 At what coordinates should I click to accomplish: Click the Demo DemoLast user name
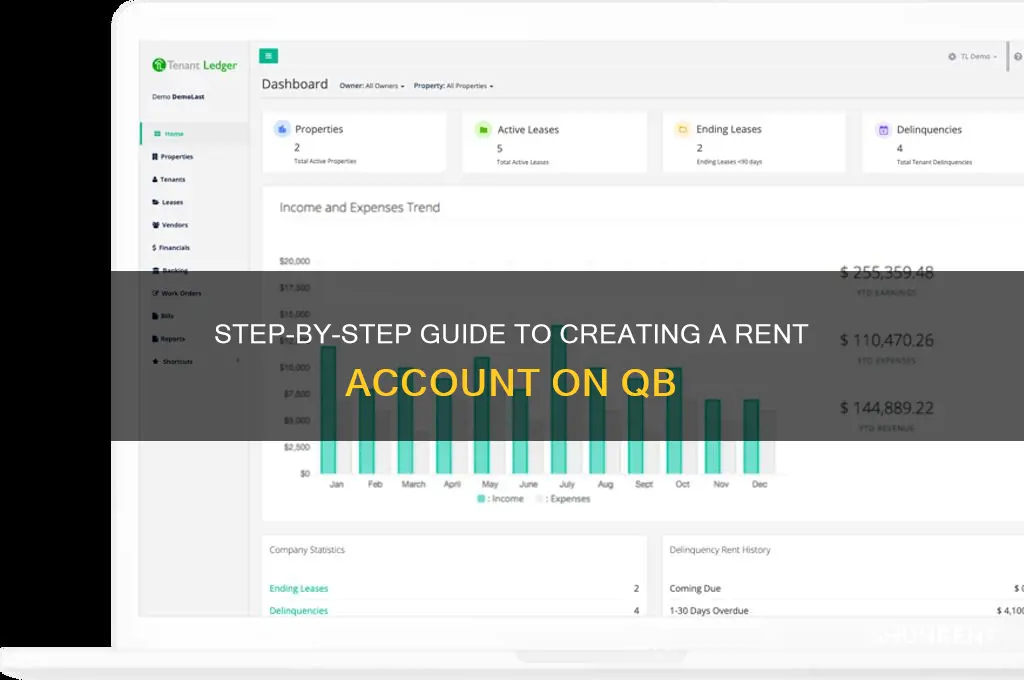pos(178,97)
